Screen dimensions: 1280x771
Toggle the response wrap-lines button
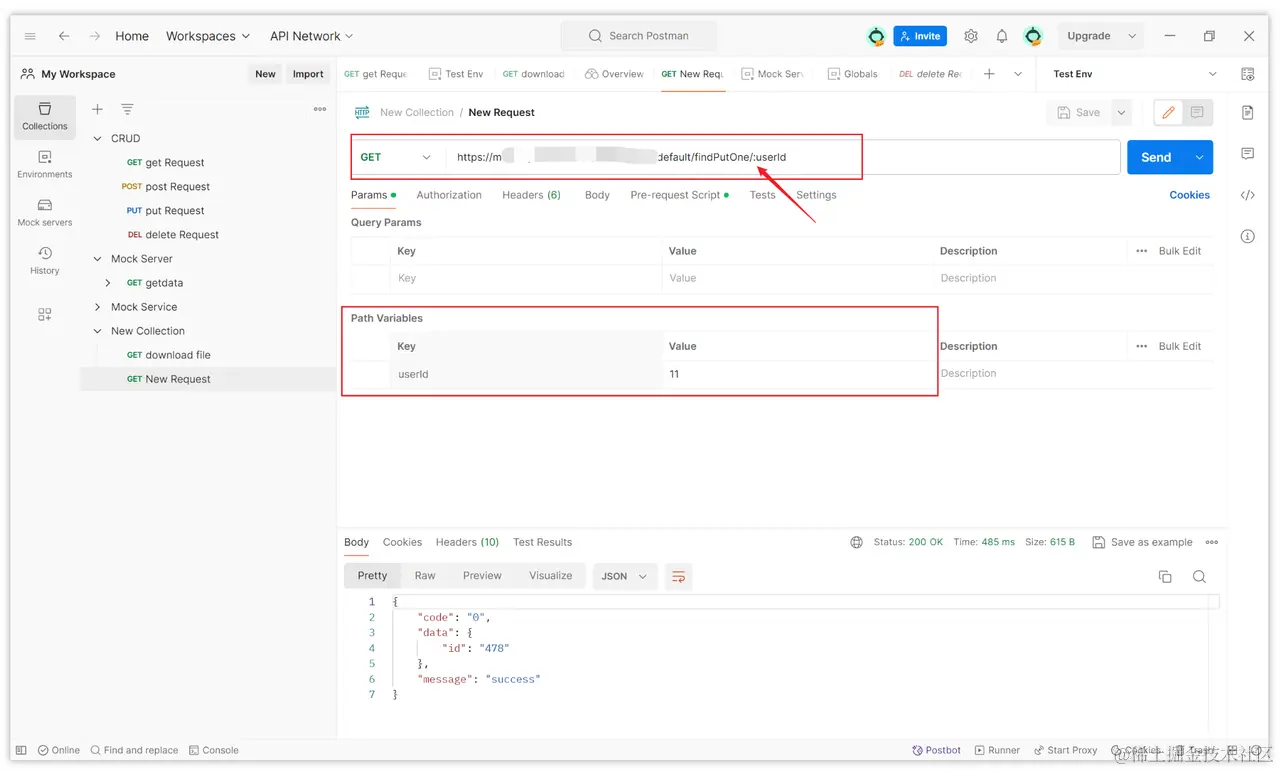pos(679,576)
